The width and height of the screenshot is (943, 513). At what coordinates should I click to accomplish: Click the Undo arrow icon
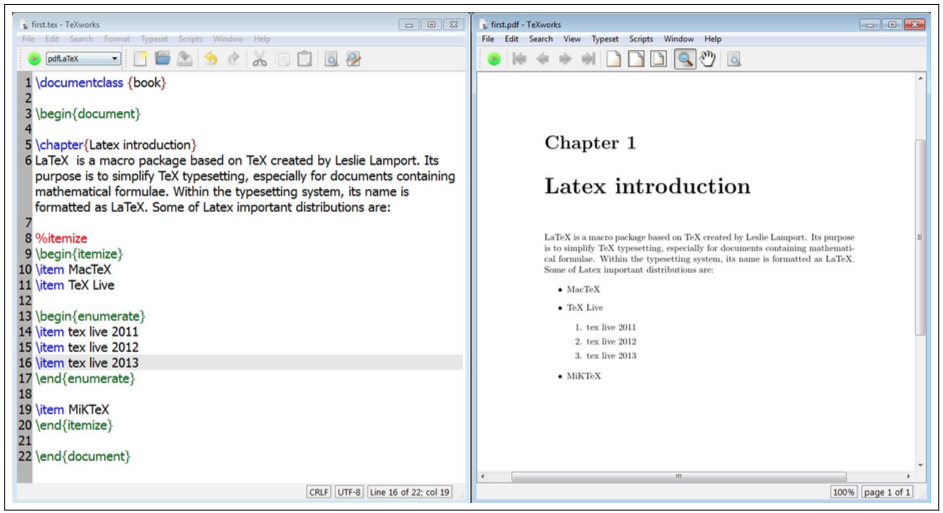[210, 59]
